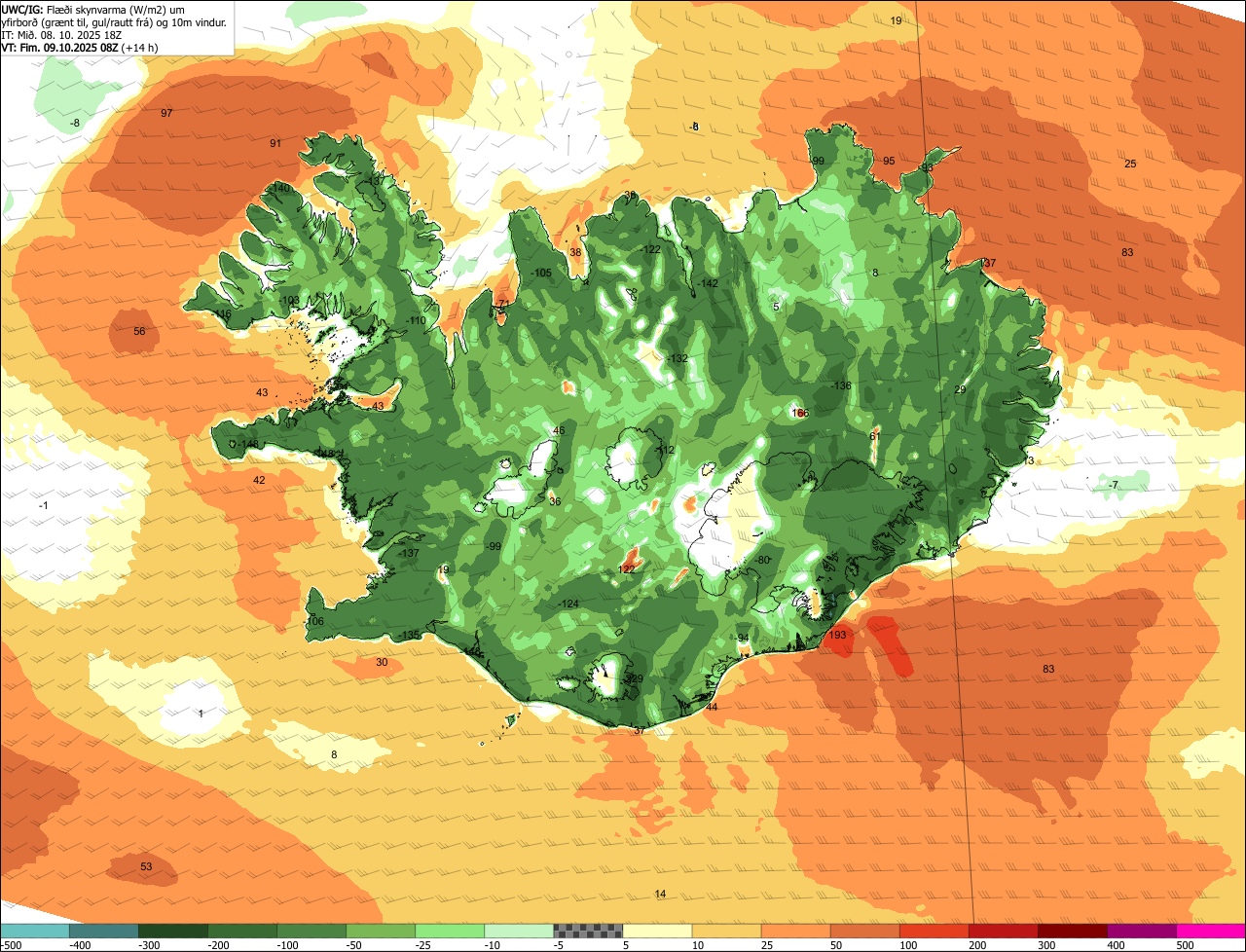Click the map value '91'

coord(275,143)
